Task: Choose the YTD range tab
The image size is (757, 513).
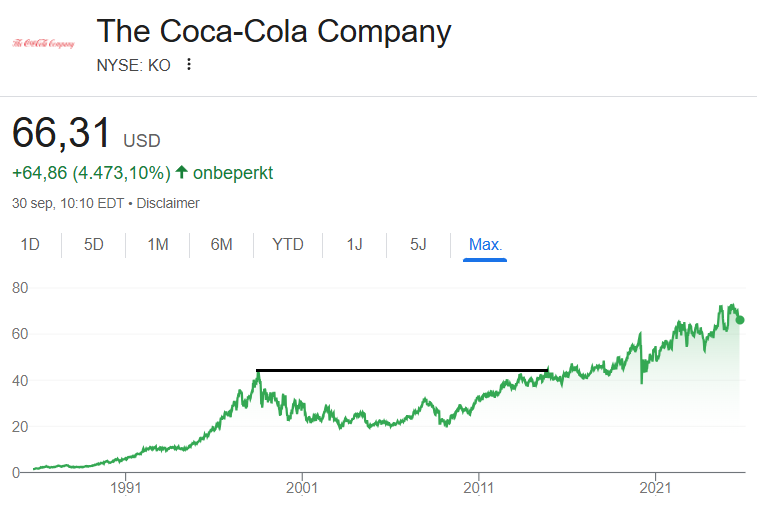Action: (x=288, y=245)
